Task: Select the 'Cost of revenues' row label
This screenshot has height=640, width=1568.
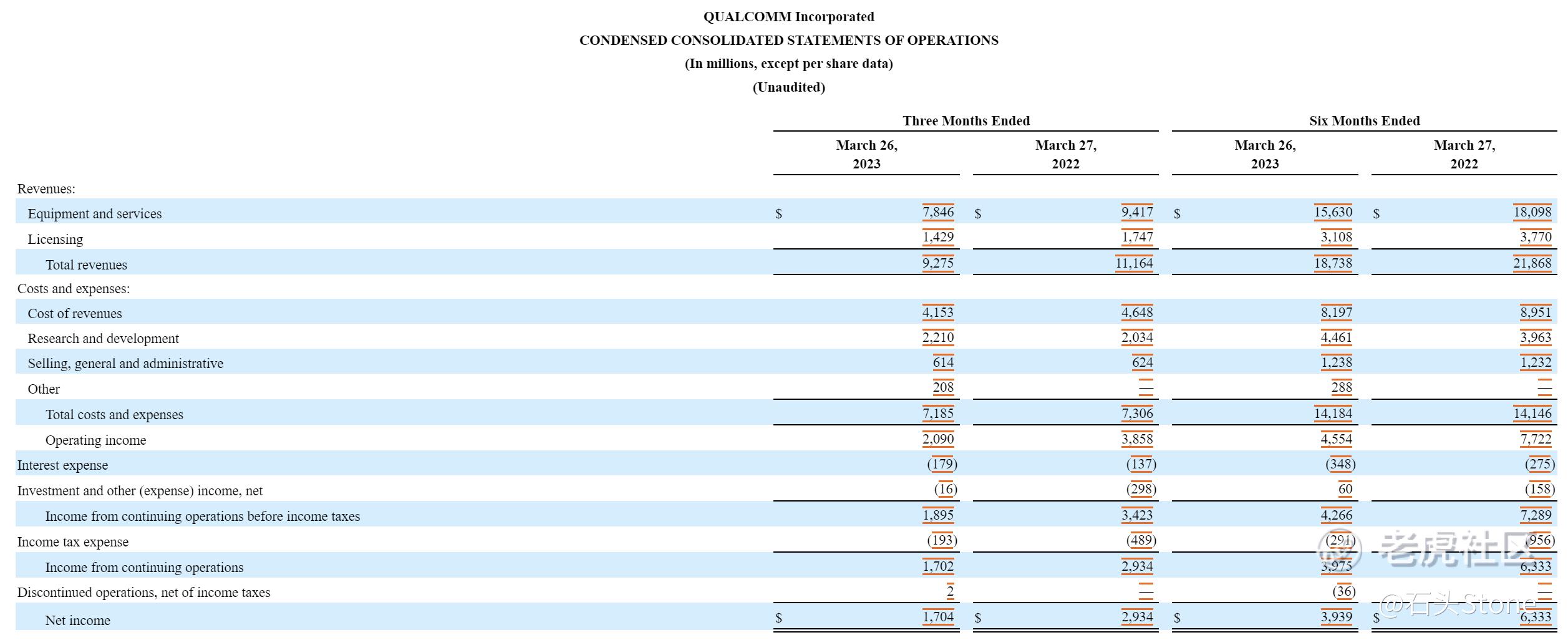Action: tap(75, 314)
